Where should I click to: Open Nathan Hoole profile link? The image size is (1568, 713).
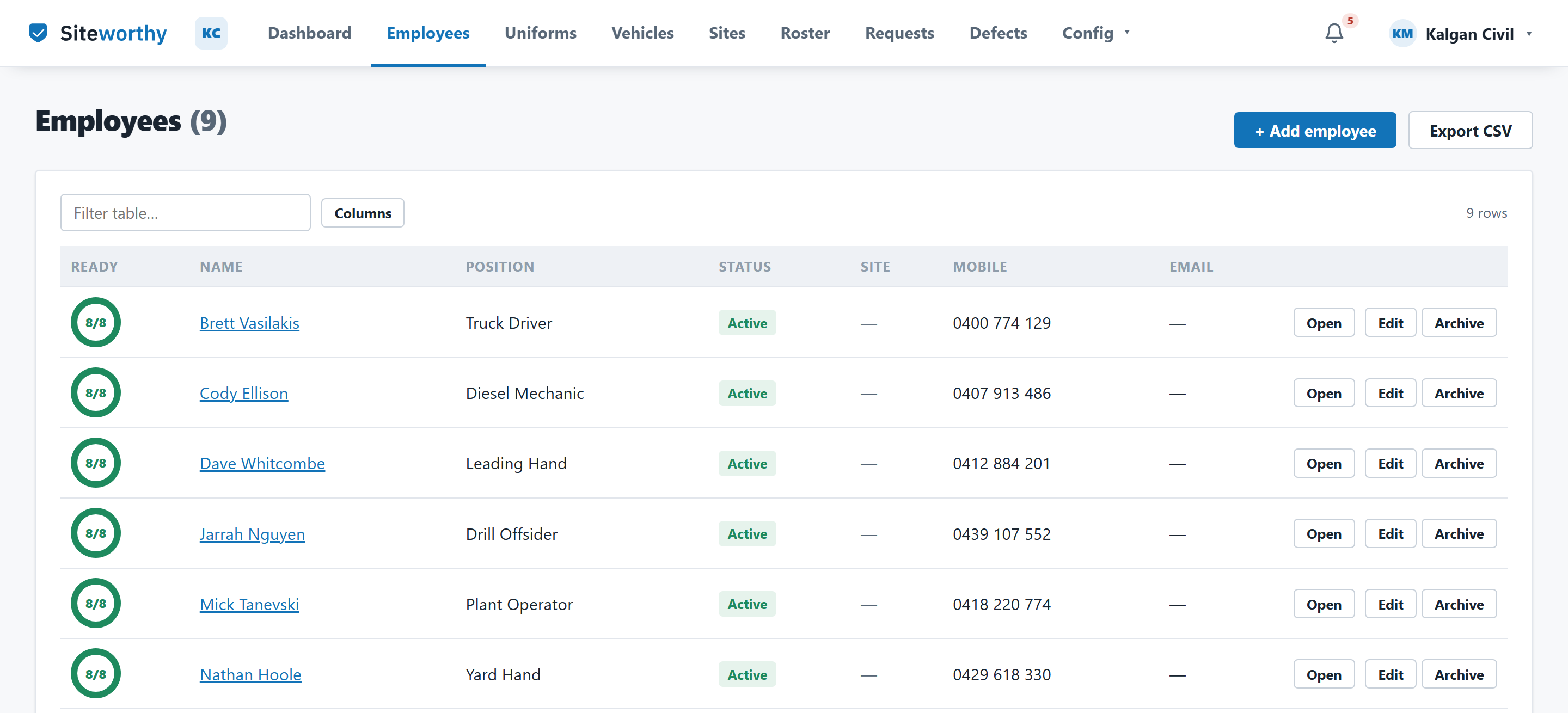(x=251, y=675)
